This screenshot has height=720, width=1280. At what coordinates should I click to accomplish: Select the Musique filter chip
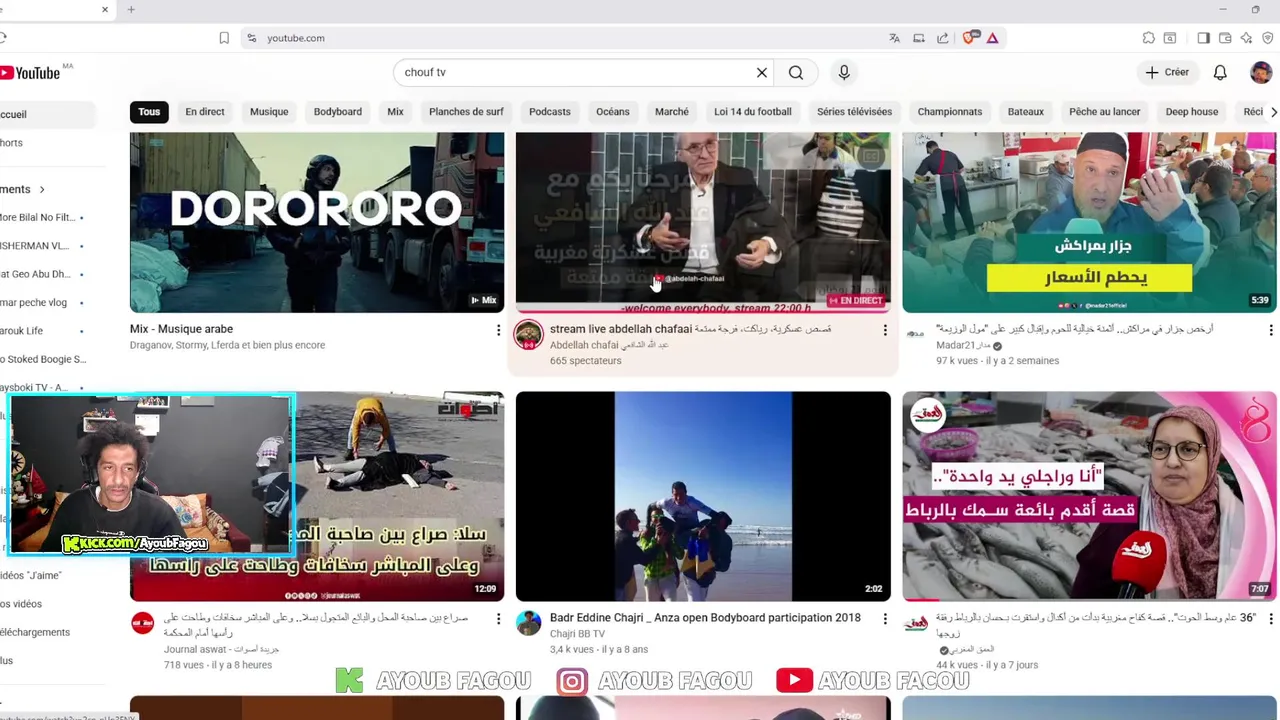click(269, 112)
